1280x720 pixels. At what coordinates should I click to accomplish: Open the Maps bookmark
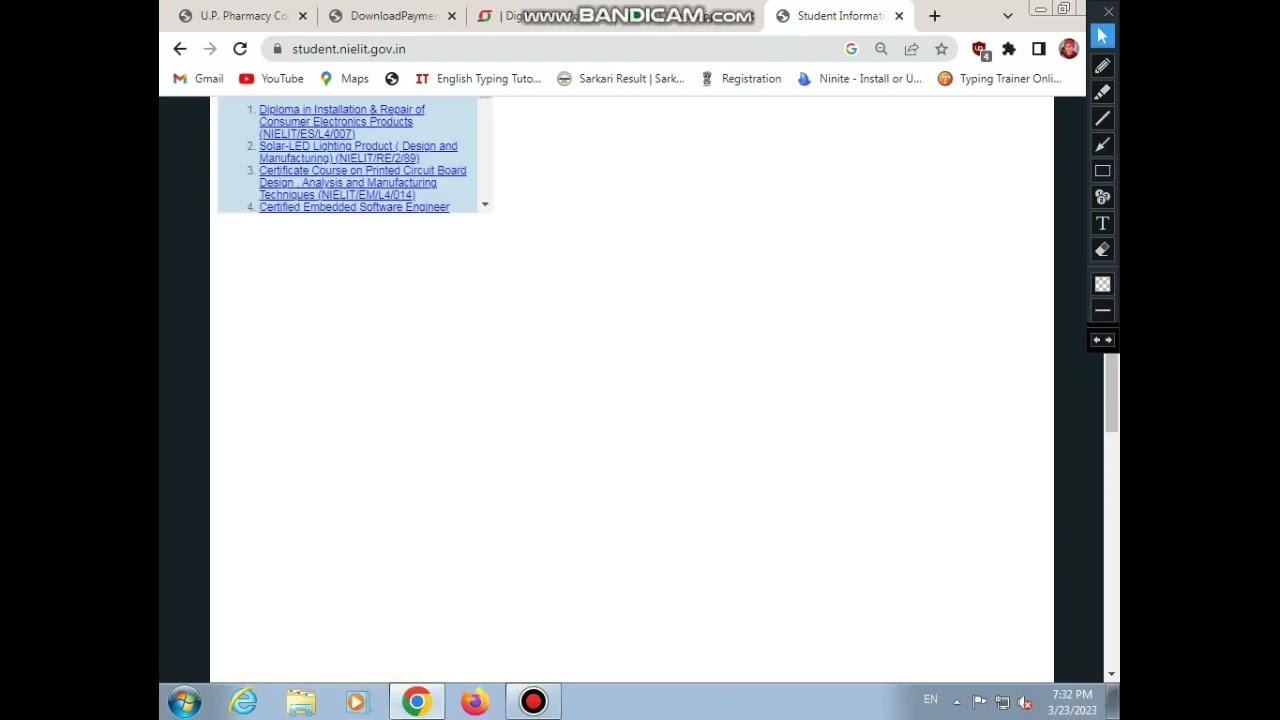(x=344, y=79)
